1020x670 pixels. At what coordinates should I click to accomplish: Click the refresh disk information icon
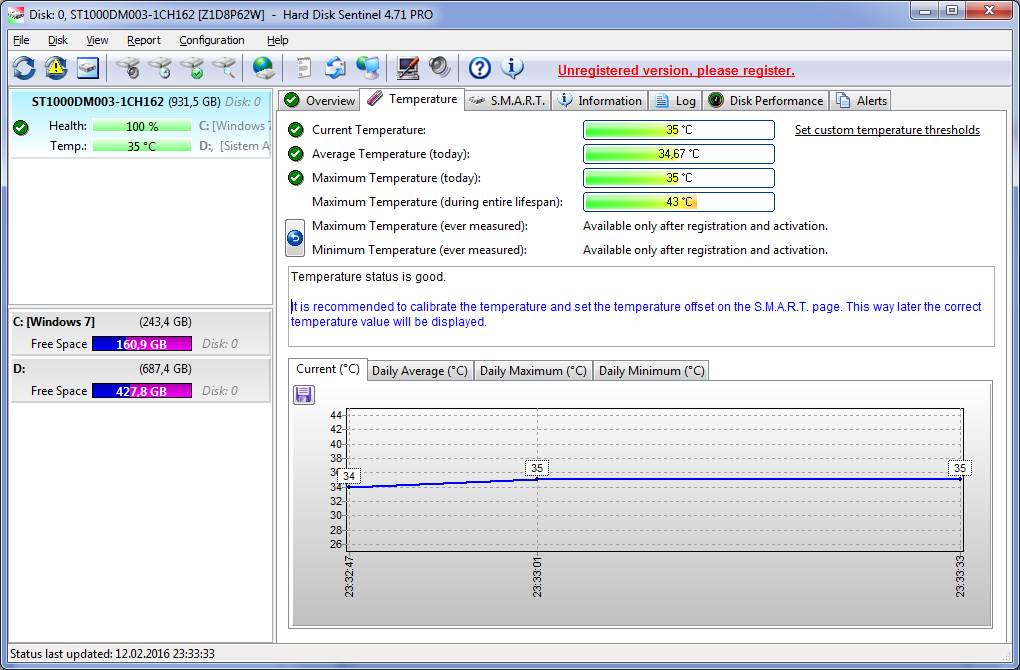(x=24, y=68)
